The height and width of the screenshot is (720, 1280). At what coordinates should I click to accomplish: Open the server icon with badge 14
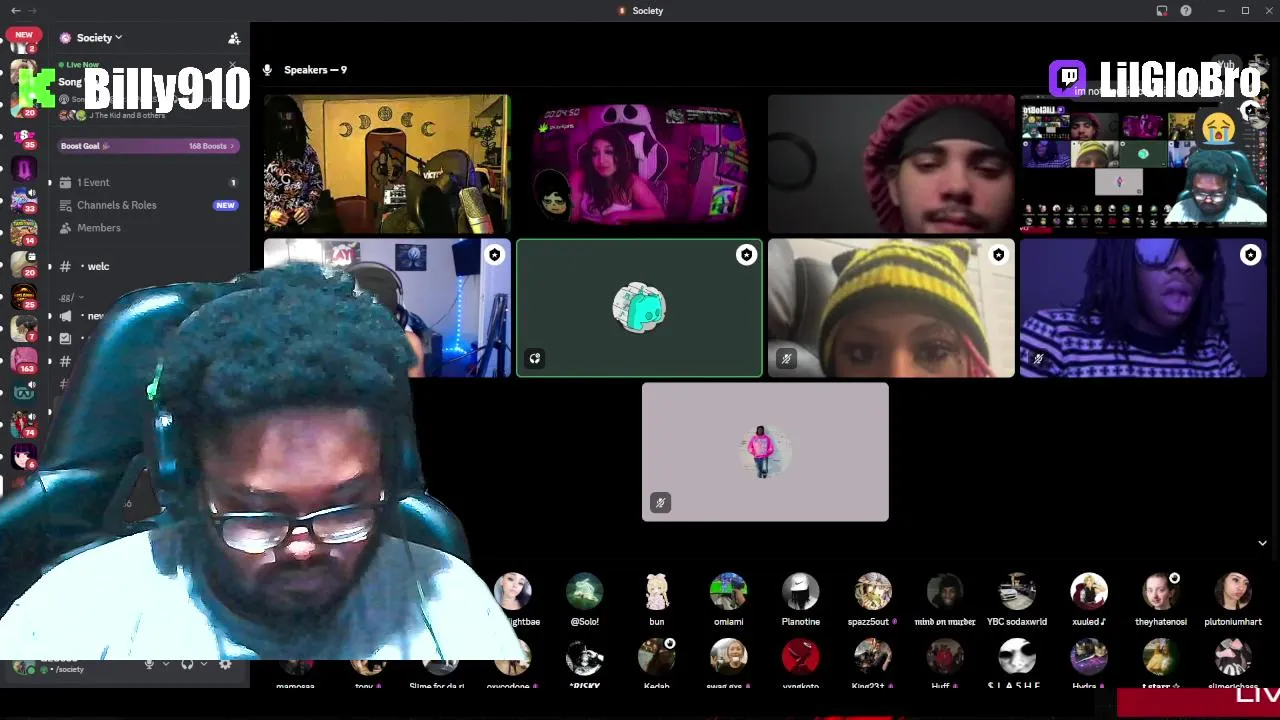click(x=24, y=231)
